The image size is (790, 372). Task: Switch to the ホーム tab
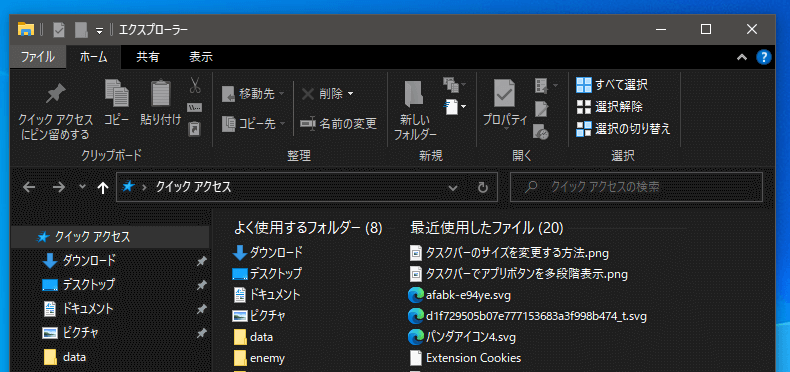93,57
